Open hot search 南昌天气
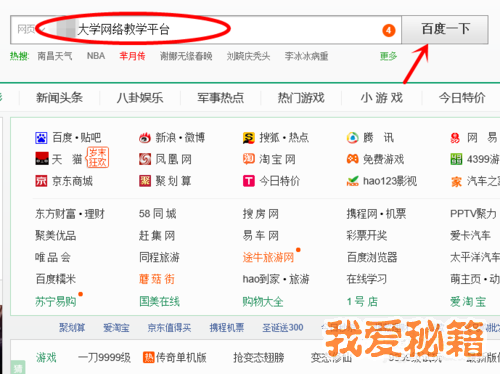The height and width of the screenshot is (374, 500). (x=55, y=56)
